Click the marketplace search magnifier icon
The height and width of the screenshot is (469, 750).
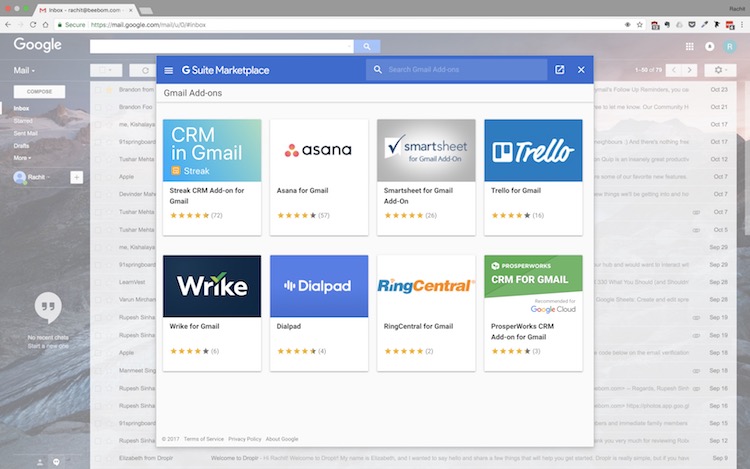click(377, 69)
